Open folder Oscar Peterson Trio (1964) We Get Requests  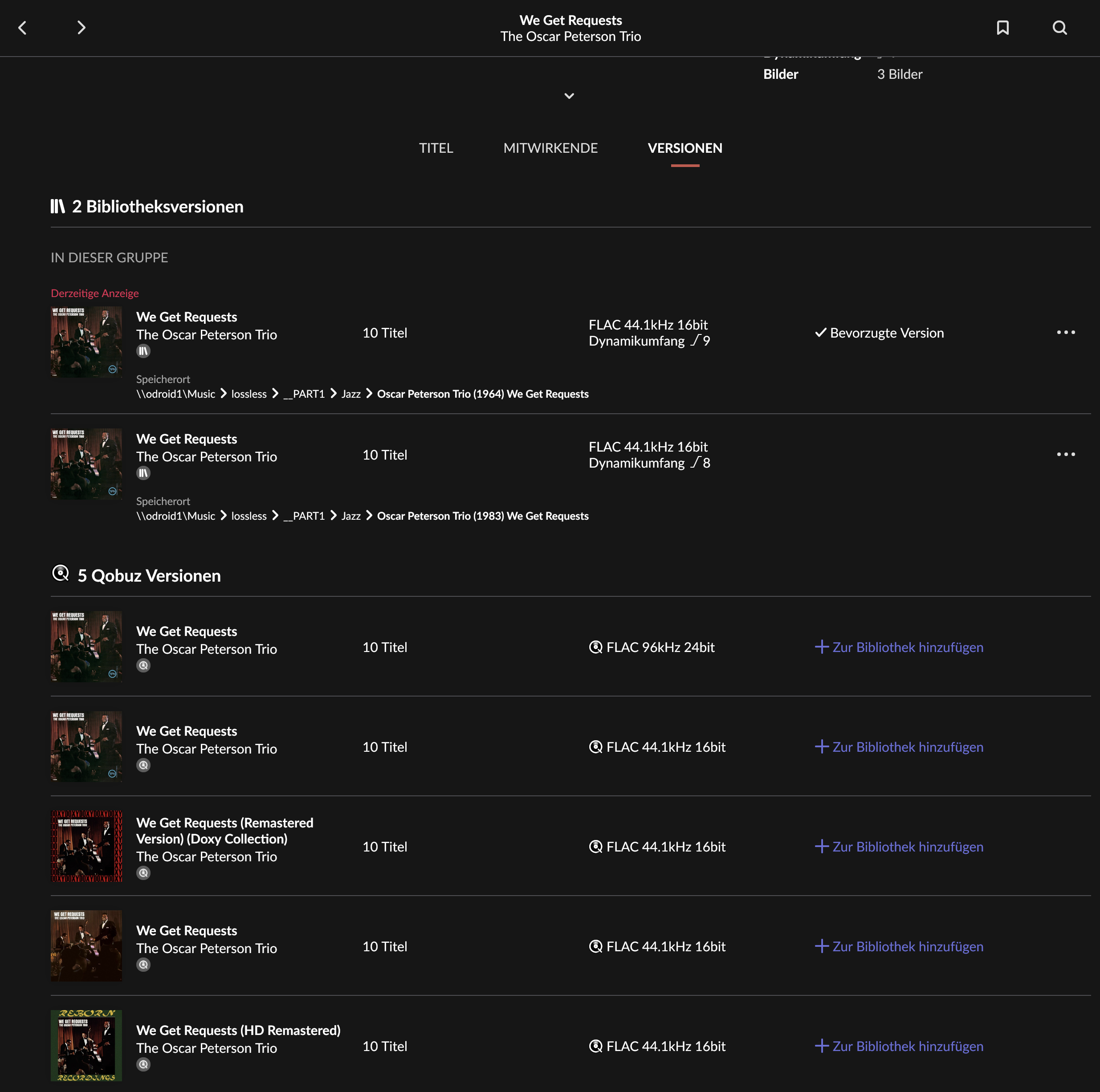pyautogui.click(x=483, y=394)
